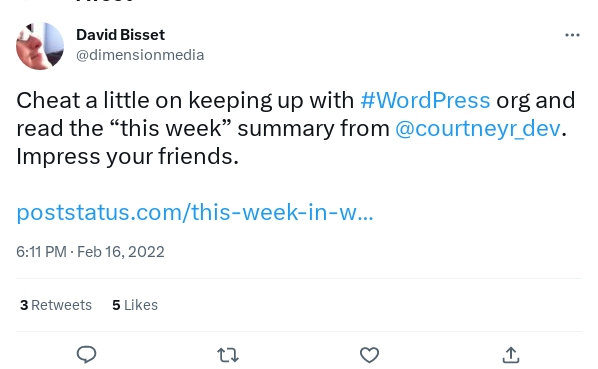Open the #WordPress hashtag

(x=425, y=100)
